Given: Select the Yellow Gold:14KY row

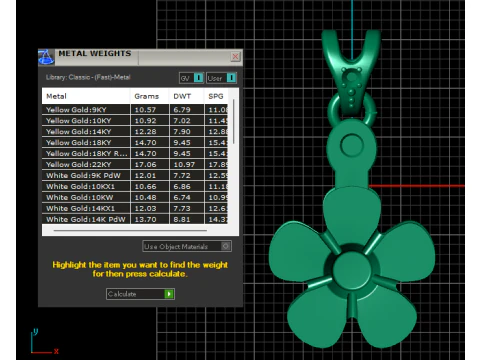Looking at the screenshot, I should pyautogui.click(x=135, y=132).
